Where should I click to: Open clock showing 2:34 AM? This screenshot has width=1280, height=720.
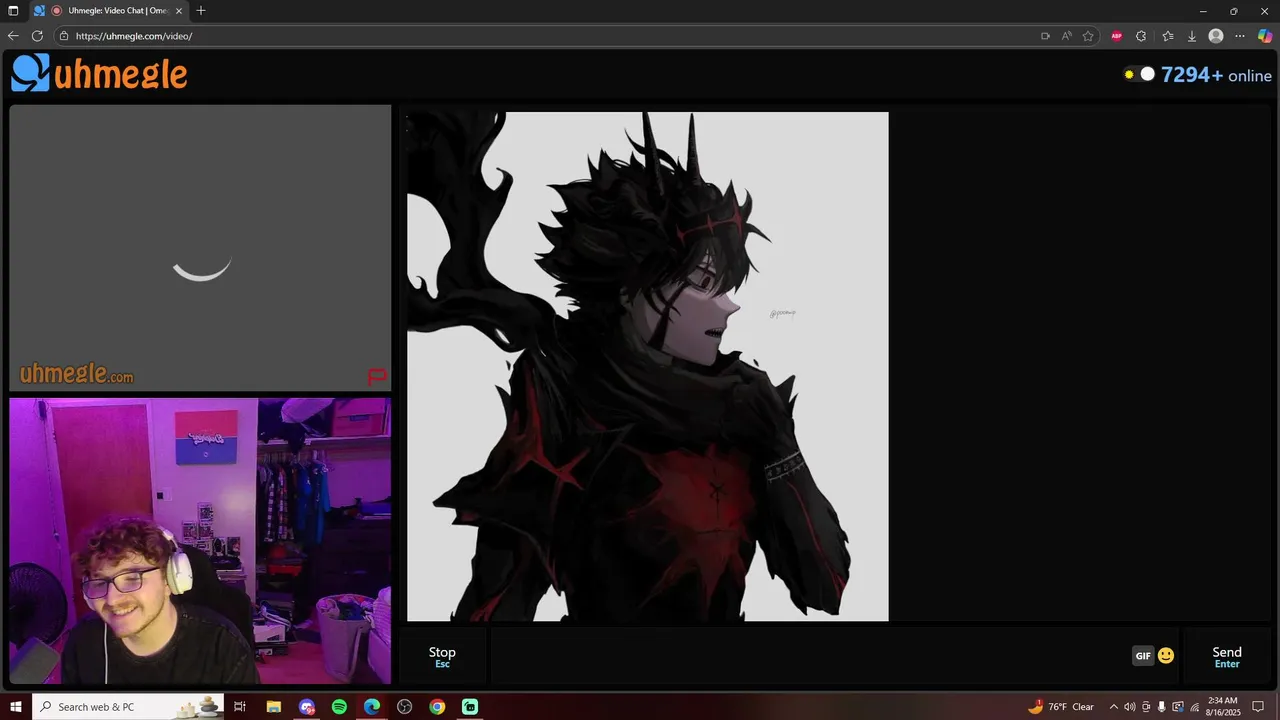pyautogui.click(x=1222, y=707)
